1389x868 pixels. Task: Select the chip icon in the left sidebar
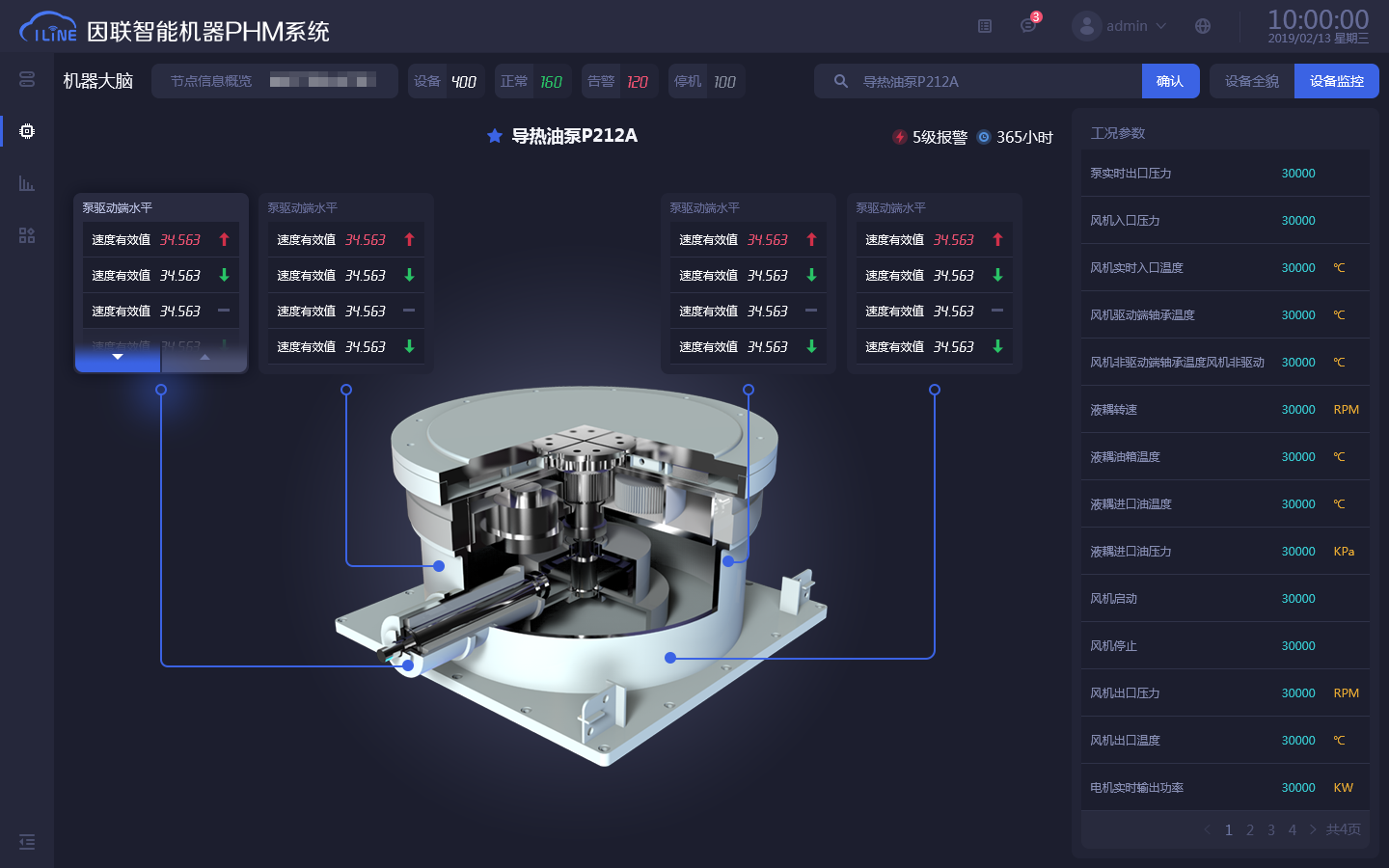click(27, 131)
